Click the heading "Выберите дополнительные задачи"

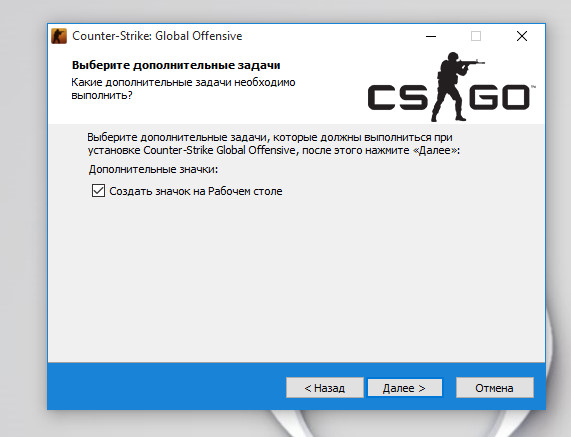[176, 65]
